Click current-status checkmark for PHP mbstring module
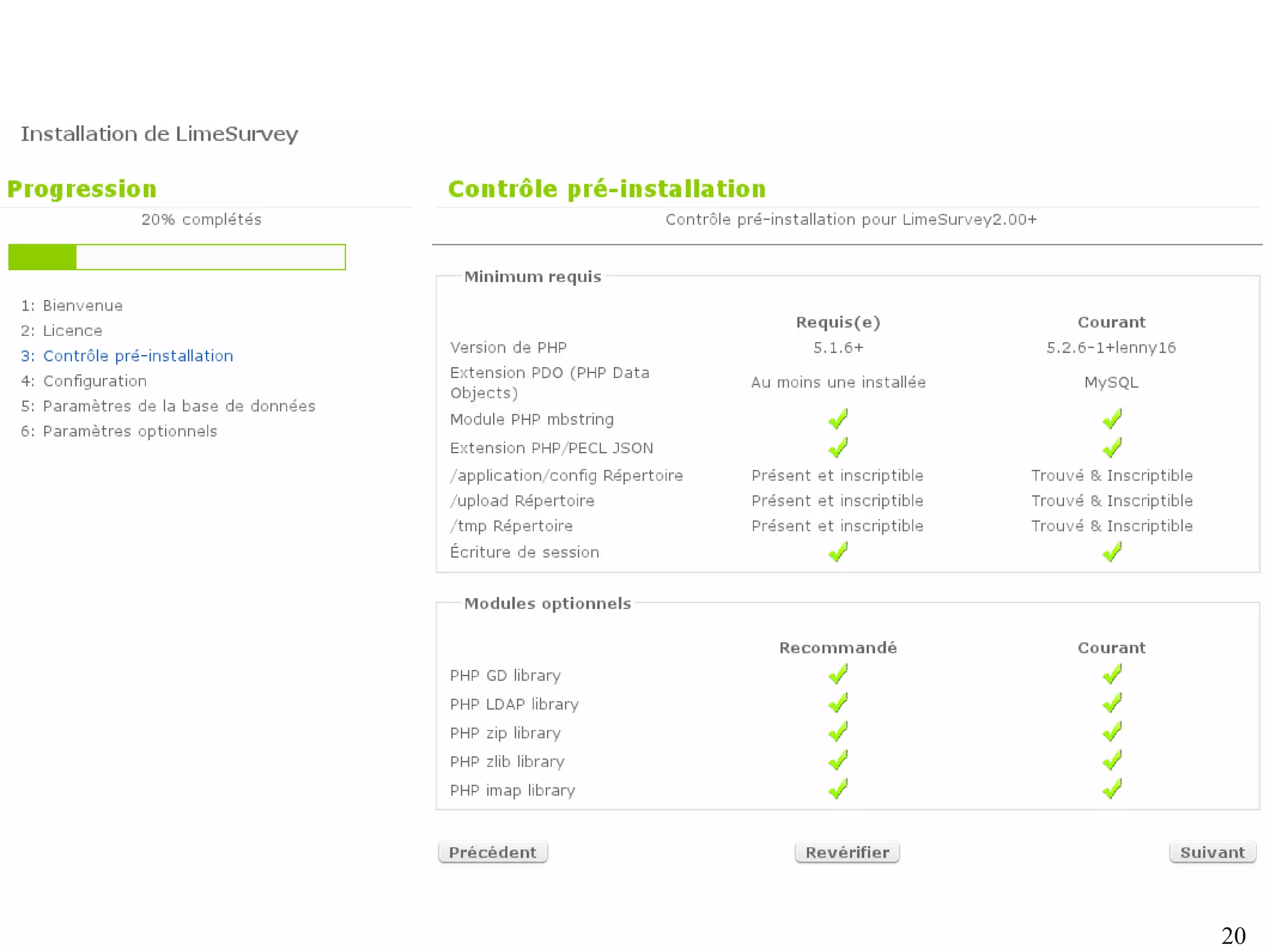The width and height of the screenshot is (1270, 952). point(1111,419)
